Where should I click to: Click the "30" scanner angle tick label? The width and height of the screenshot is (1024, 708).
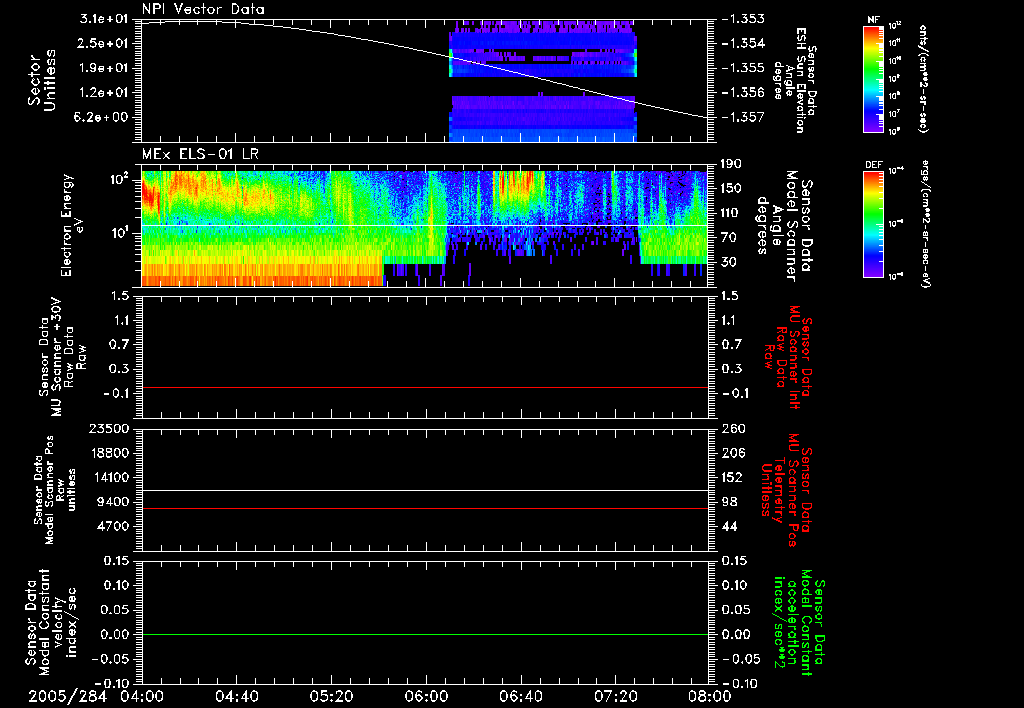729,262
